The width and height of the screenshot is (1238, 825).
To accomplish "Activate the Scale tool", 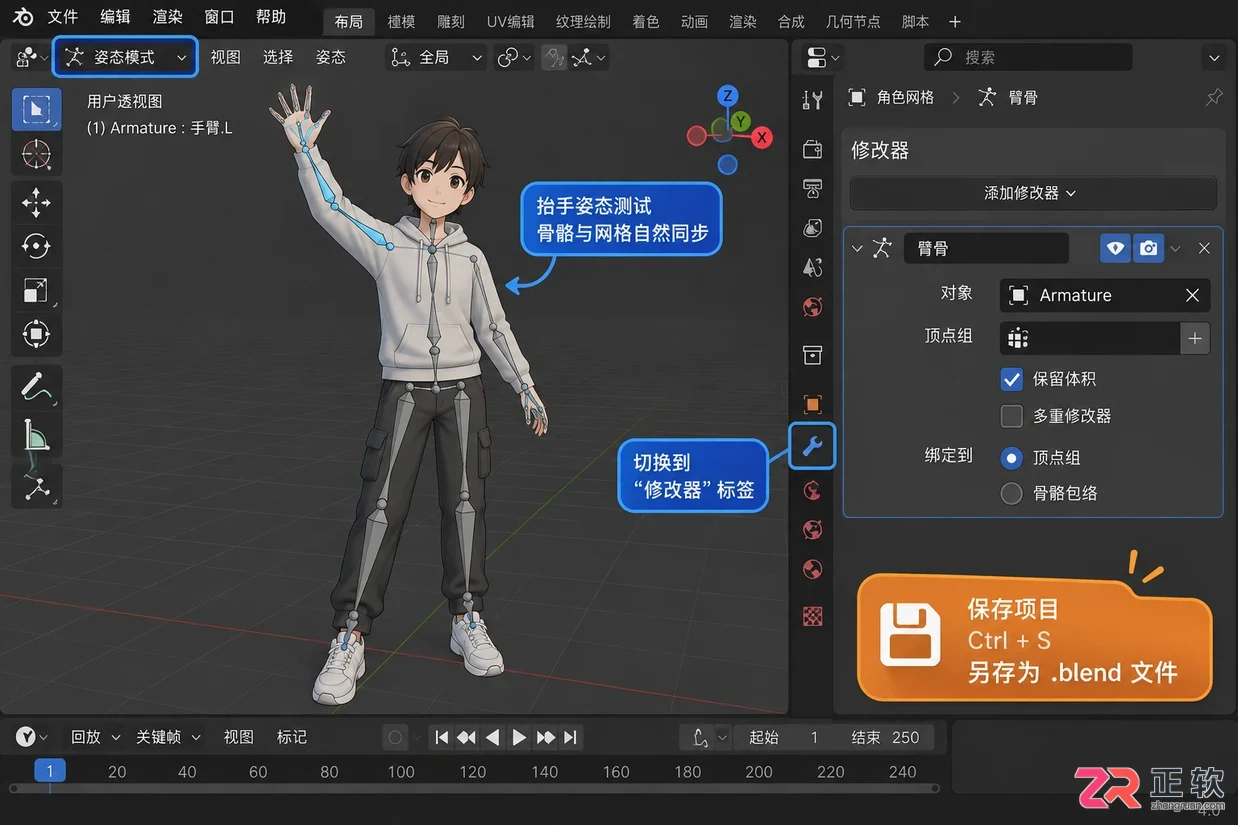I will [36, 290].
